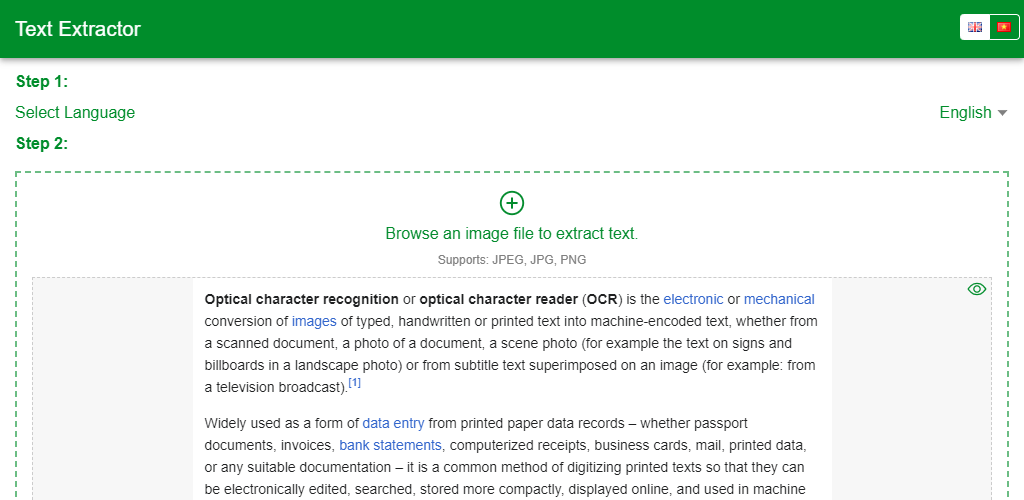Click the Supports: JPEG, JPG, PNG text
The height and width of the screenshot is (500, 1024).
pyautogui.click(x=512, y=260)
